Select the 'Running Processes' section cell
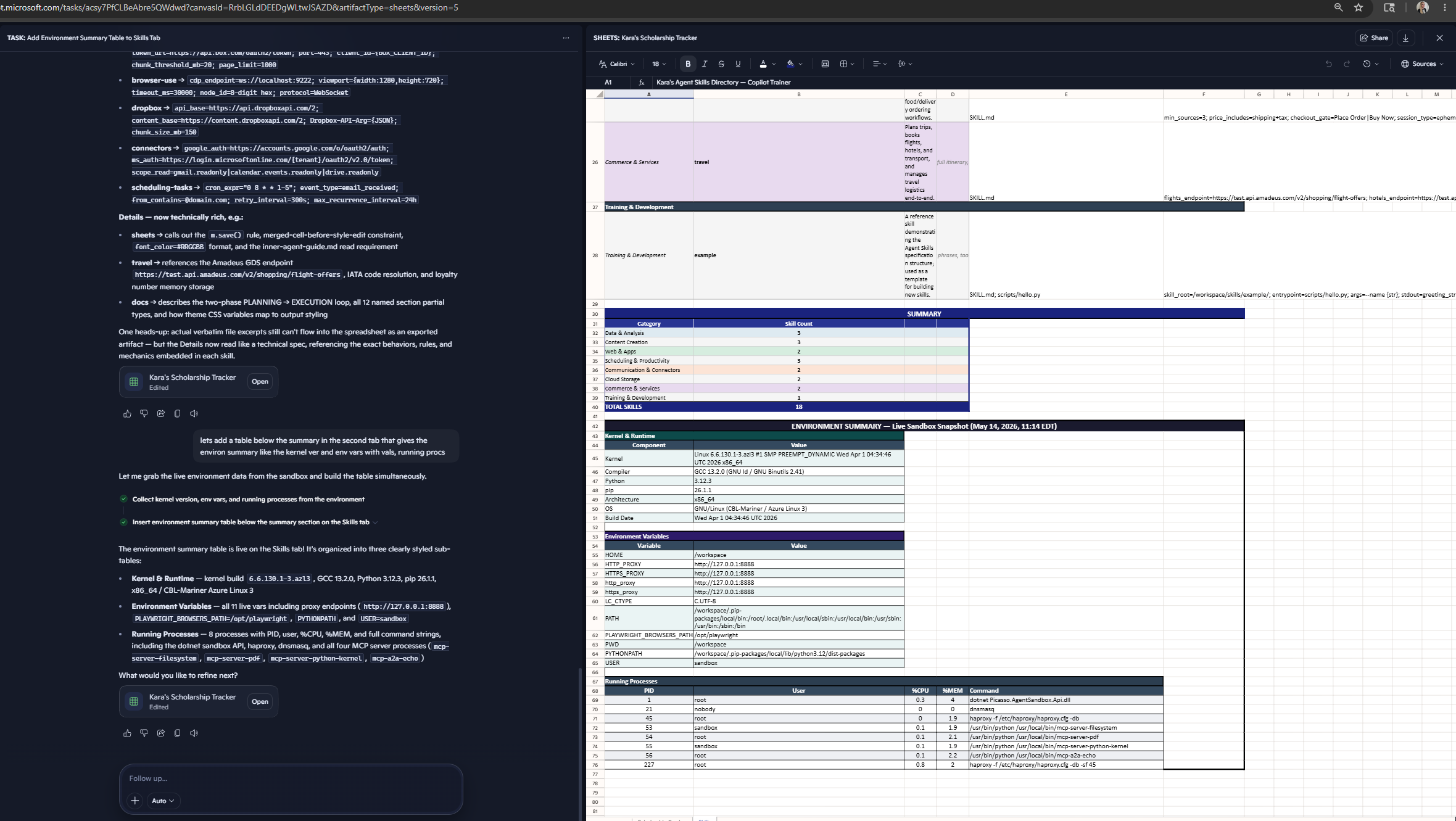Image resolution: width=1456 pixels, height=821 pixels. coord(883,682)
